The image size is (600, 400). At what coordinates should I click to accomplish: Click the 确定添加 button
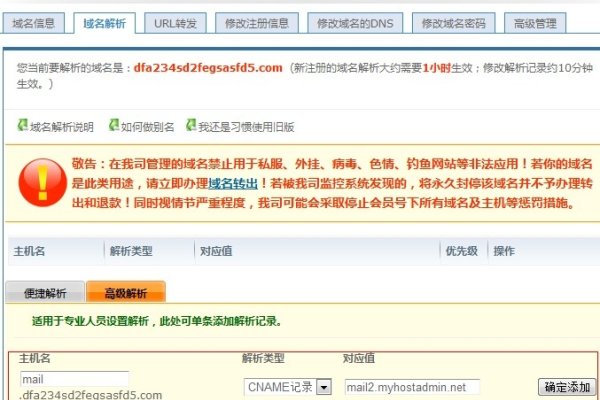pyautogui.click(x=567, y=387)
